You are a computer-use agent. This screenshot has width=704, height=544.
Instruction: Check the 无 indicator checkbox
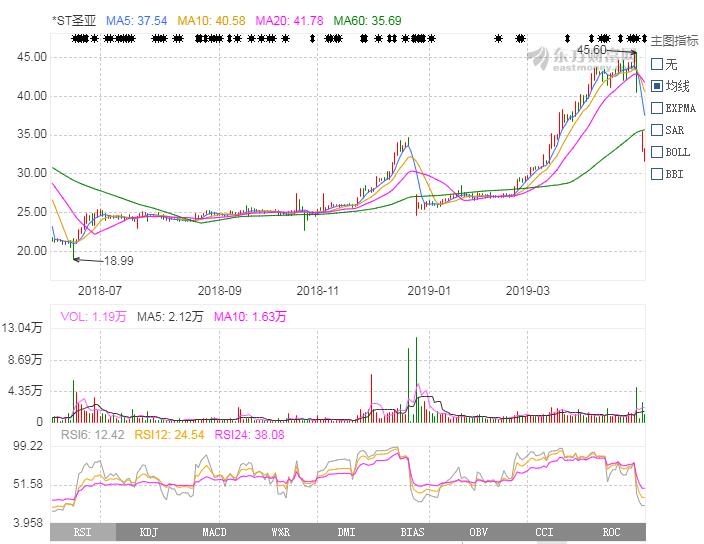pos(657,64)
